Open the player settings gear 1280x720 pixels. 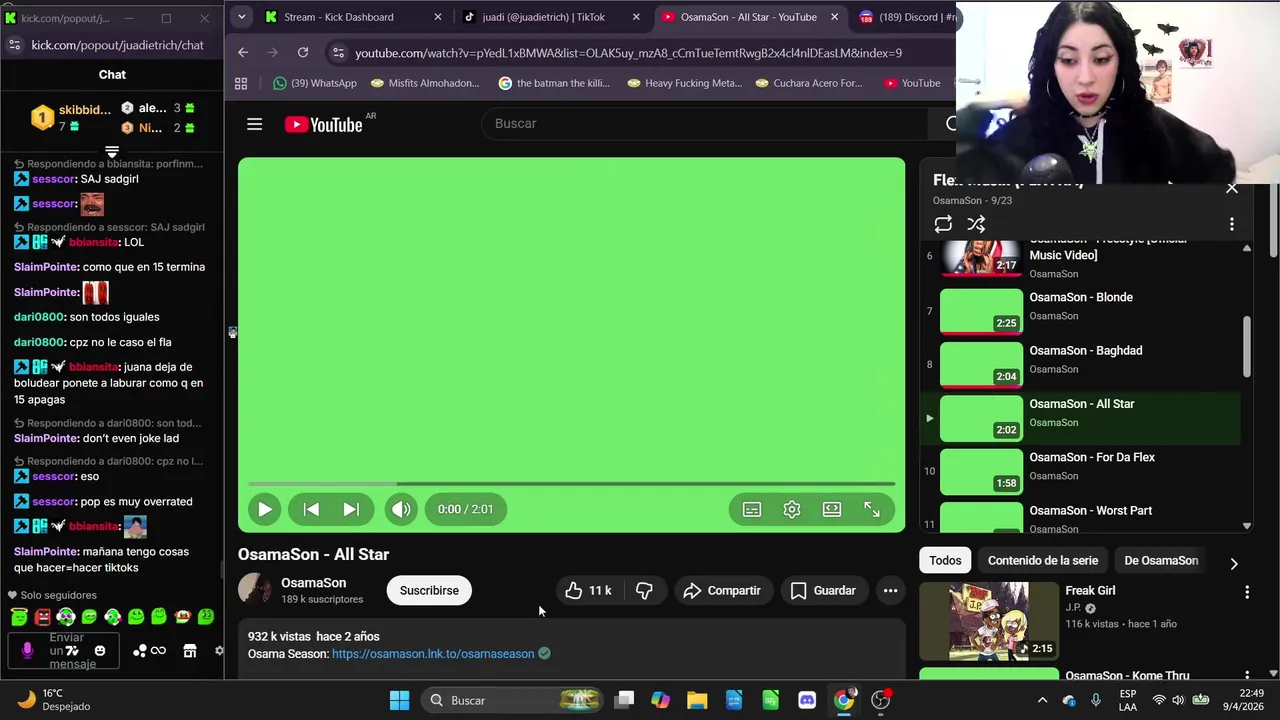pyautogui.click(x=792, y=509)
